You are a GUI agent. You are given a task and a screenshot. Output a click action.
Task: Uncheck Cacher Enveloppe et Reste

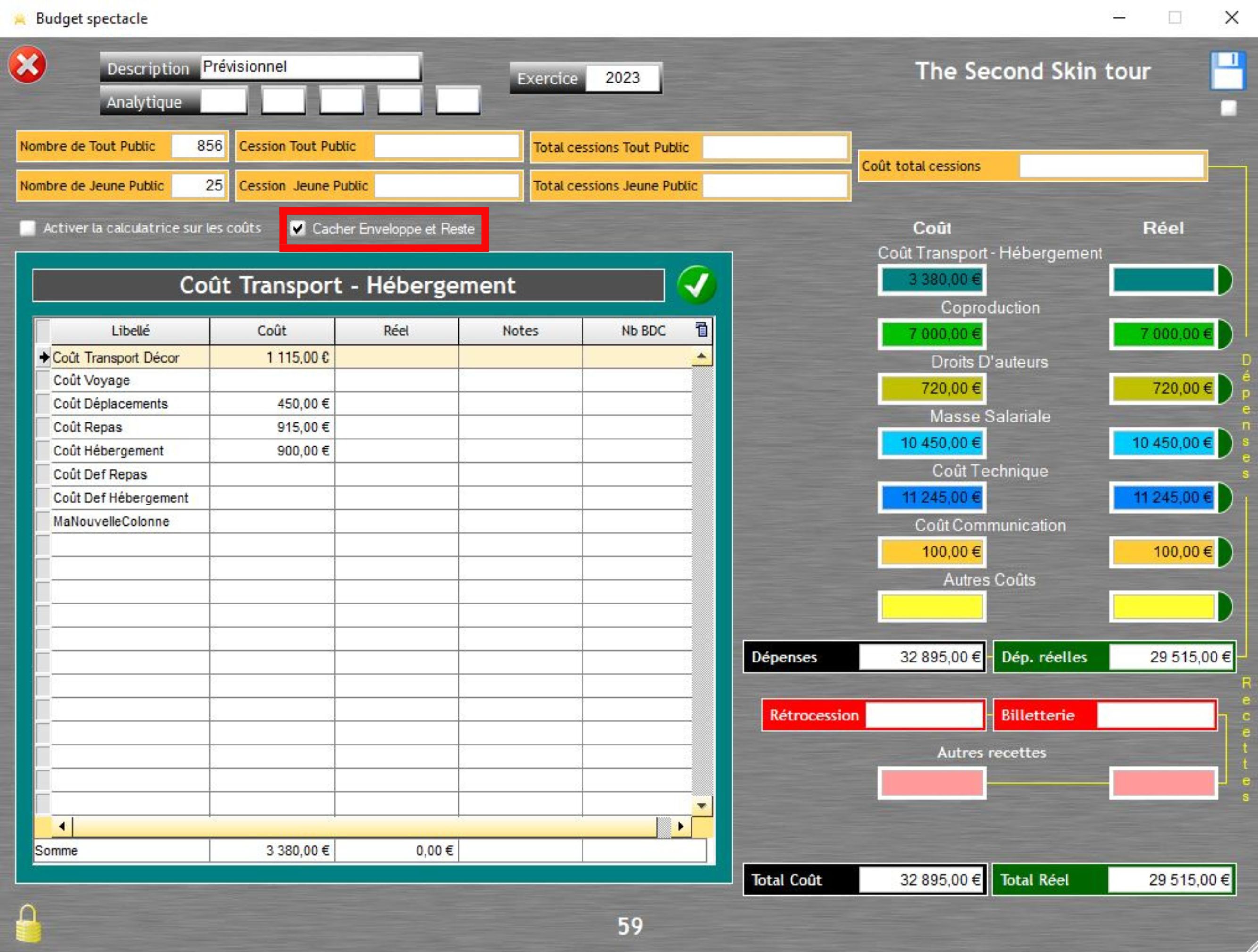[x=298, y=229]
